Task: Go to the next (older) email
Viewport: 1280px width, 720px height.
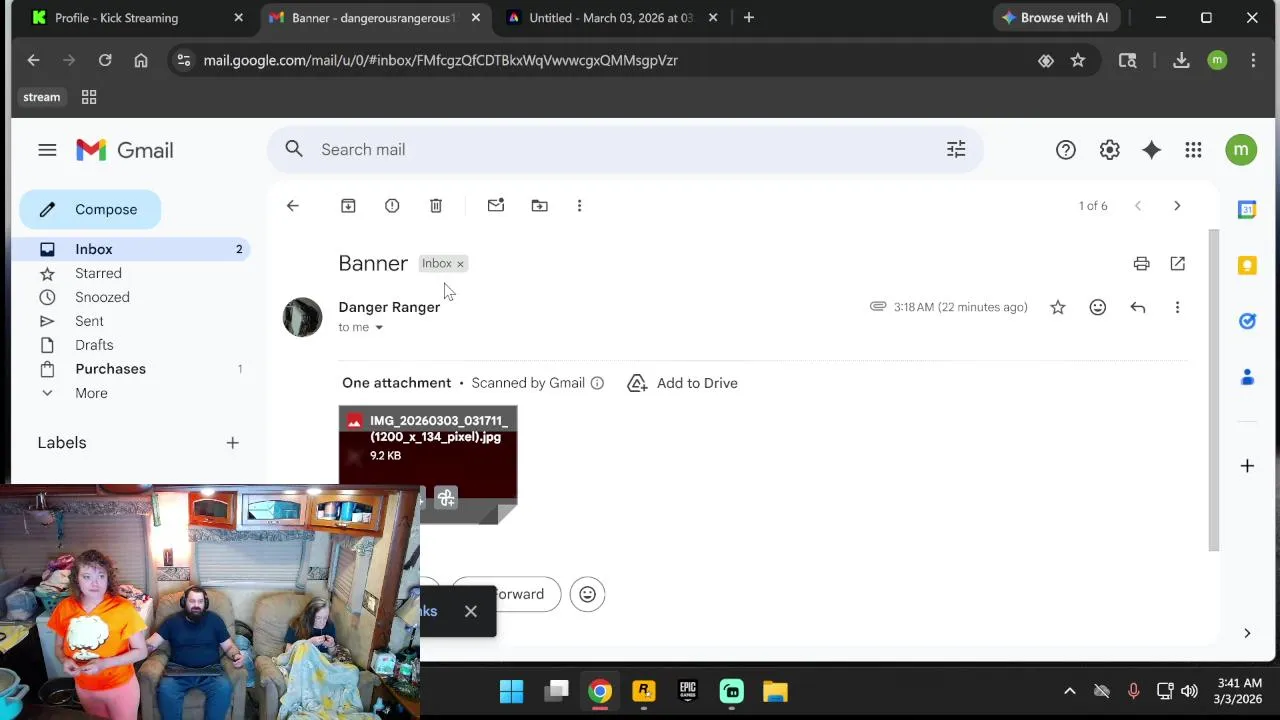Action: (x=1177, y=205)
